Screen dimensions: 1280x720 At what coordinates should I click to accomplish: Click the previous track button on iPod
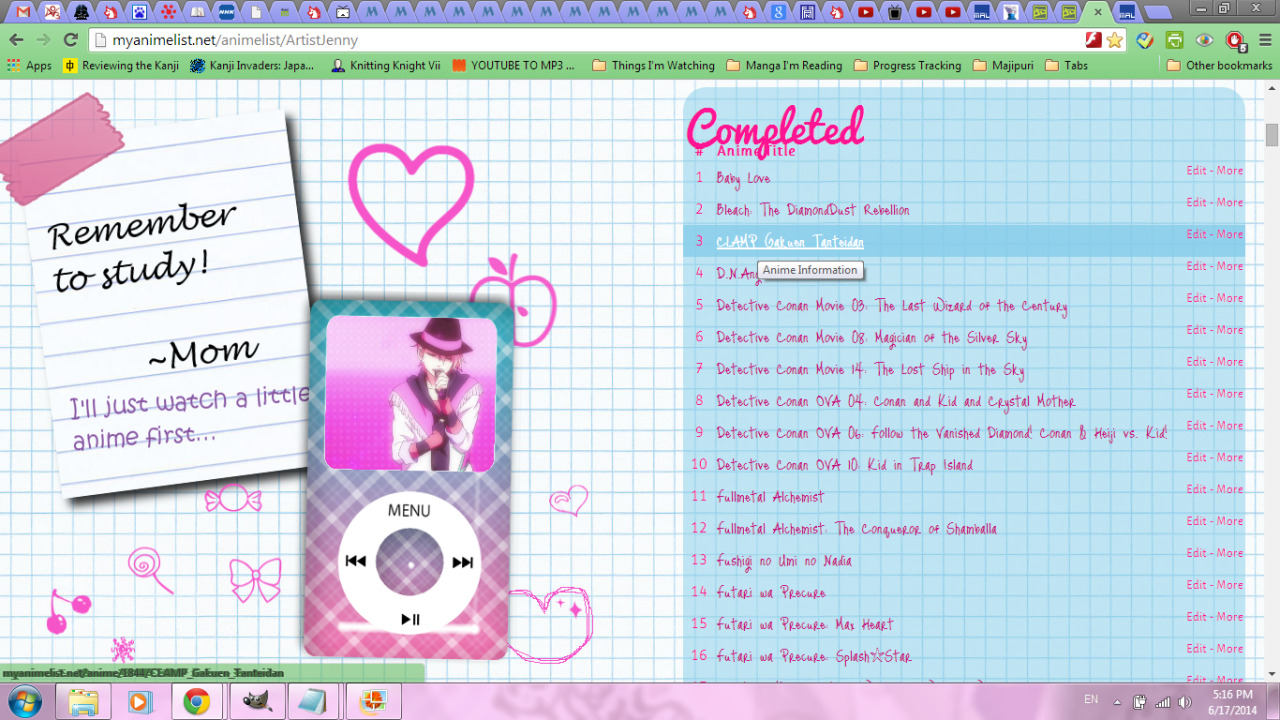[x=355, y=562]
